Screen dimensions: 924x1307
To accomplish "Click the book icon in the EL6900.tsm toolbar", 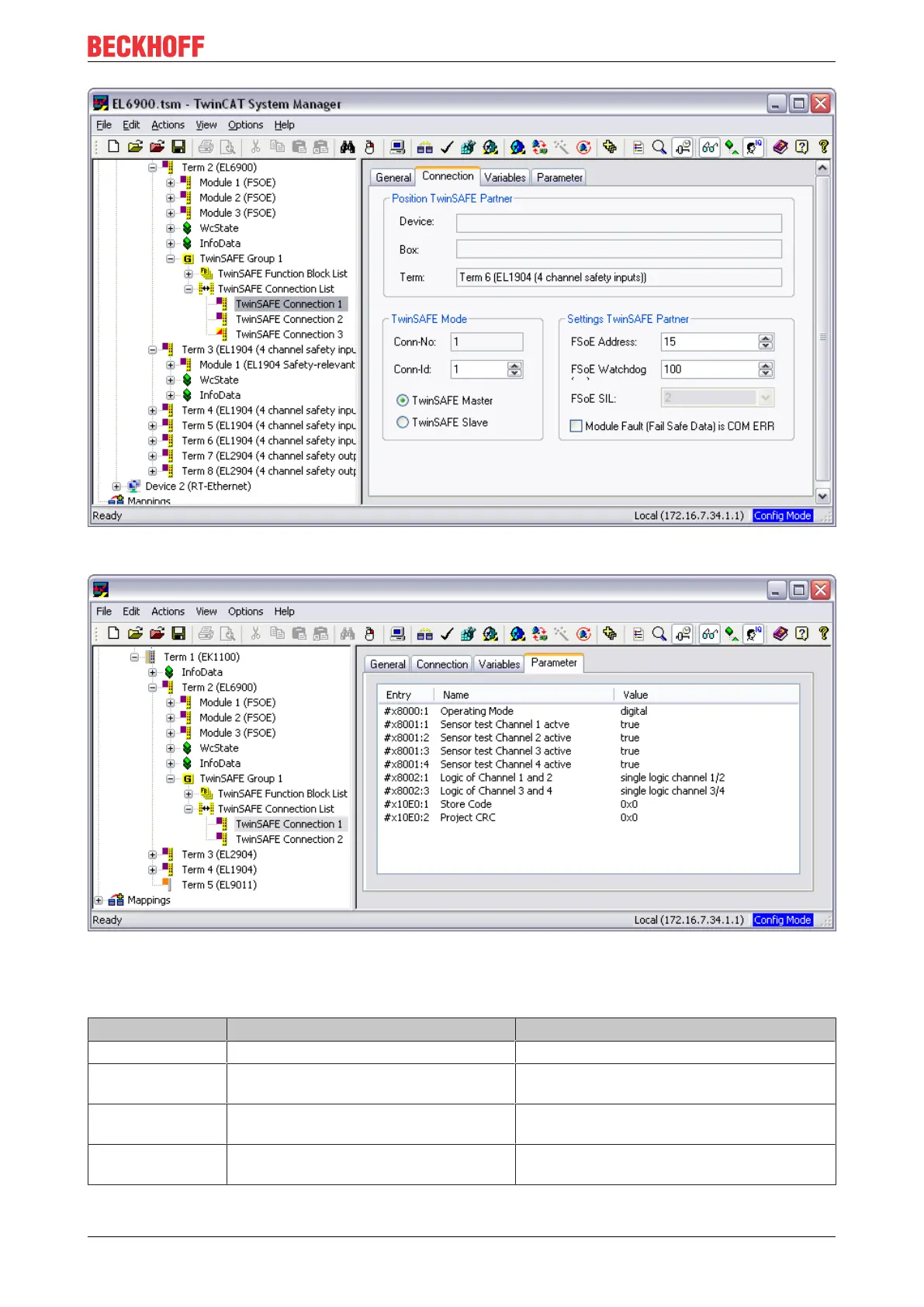I will (780, 147).
